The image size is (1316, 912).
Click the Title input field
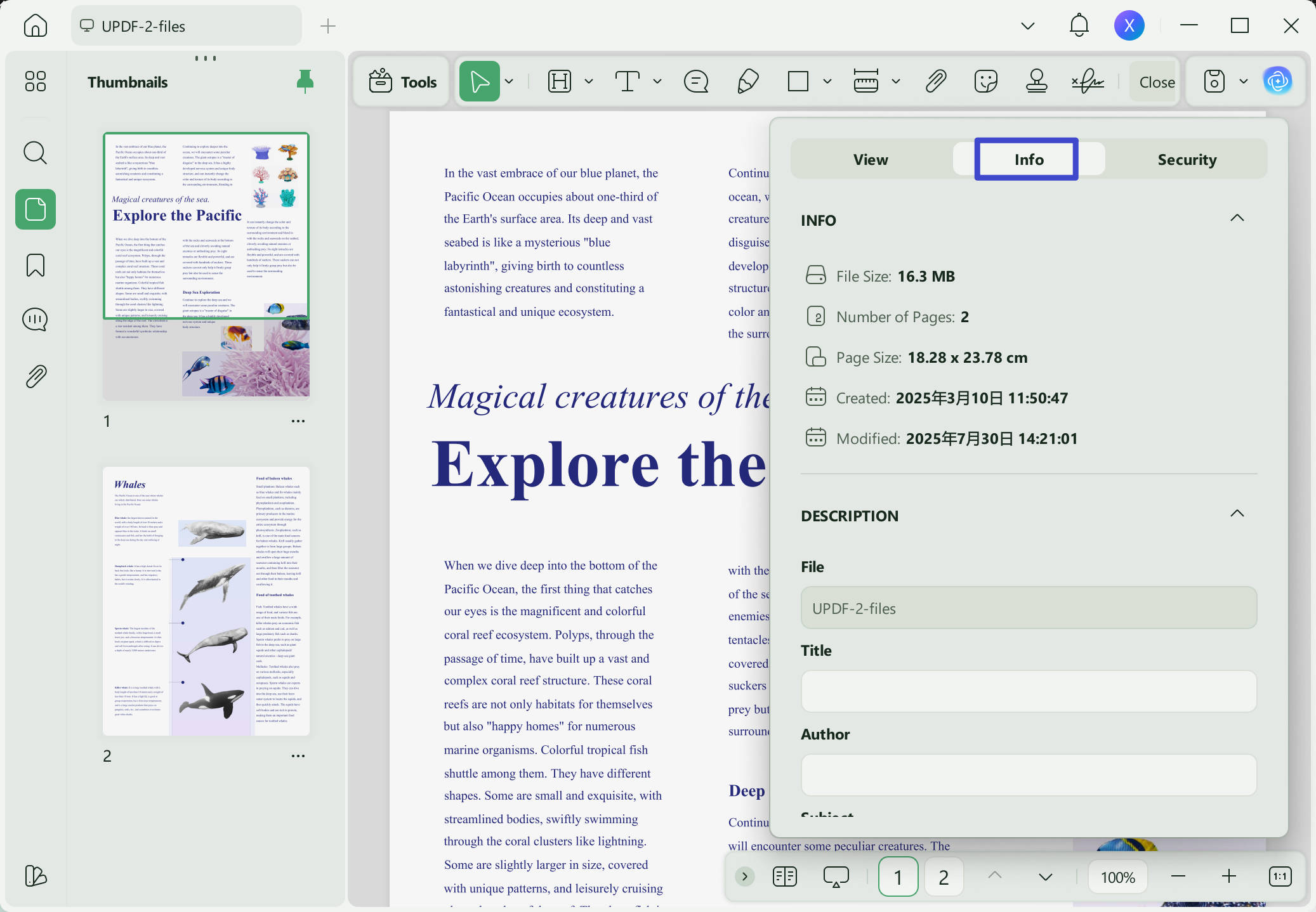(1029, 691)
